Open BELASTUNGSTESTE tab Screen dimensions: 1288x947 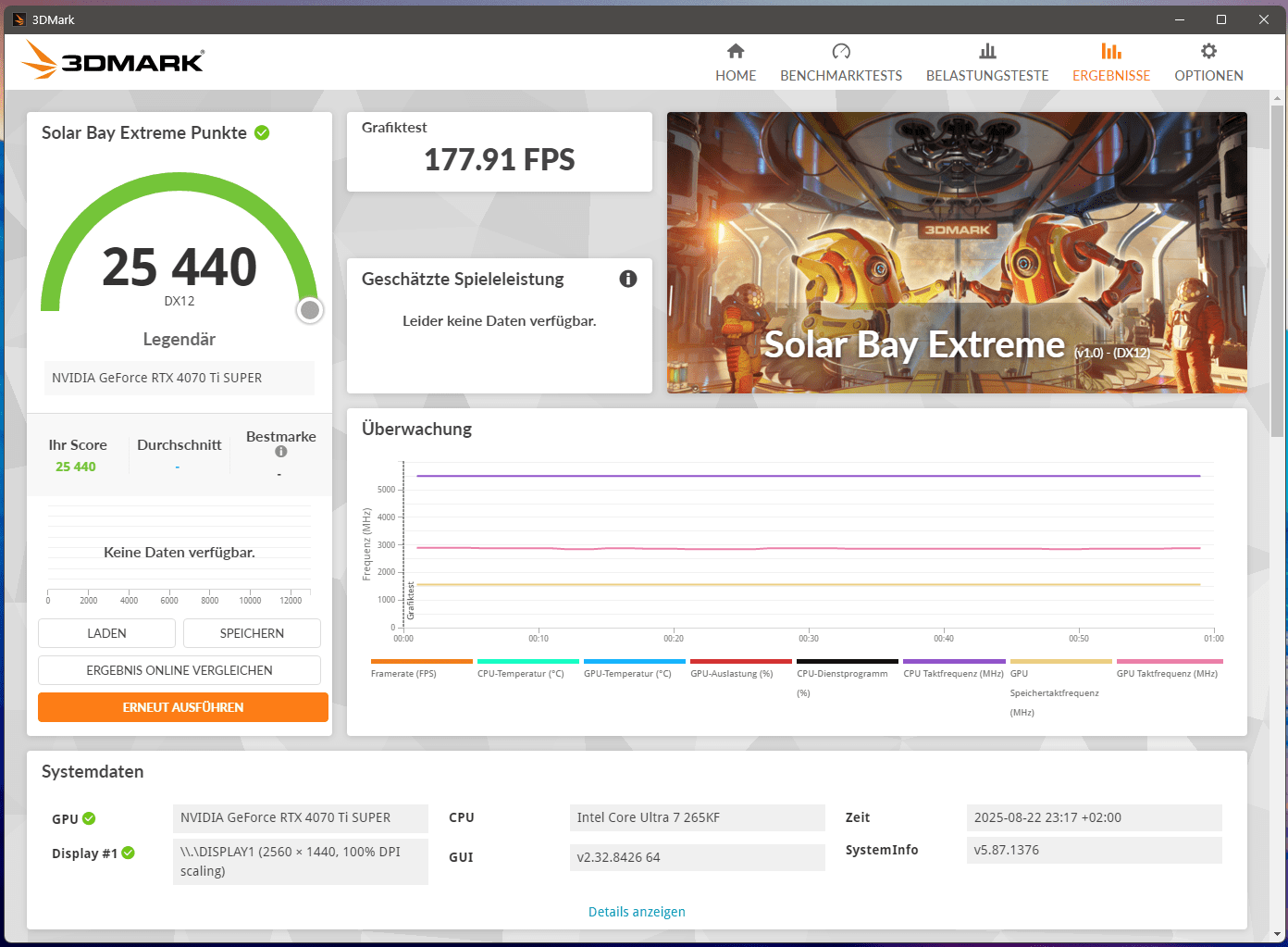[x=987, y=63]
